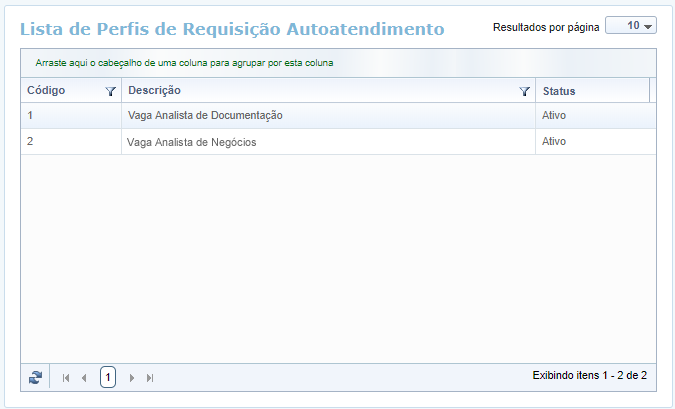This screenshot has width=675, height=409.
Task: Select page number 1 in the pager
Action: click(108, 377)
